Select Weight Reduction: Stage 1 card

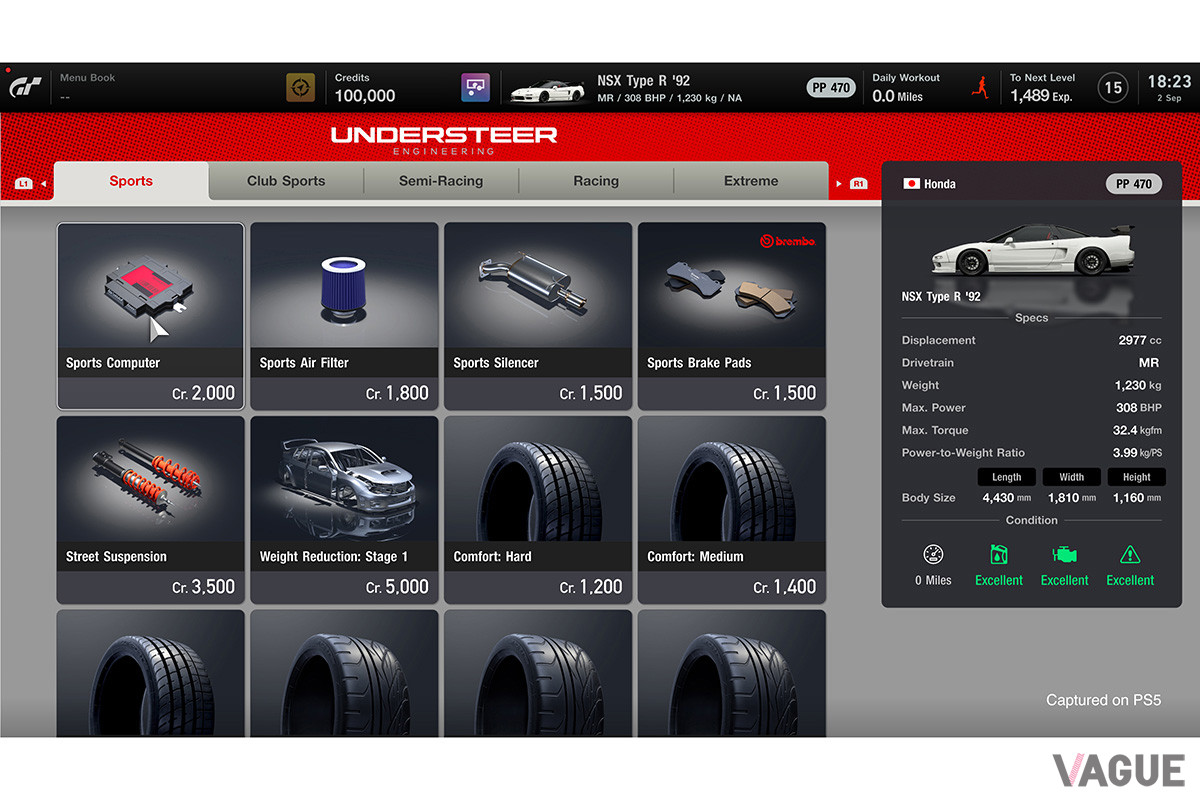click(x=344, y=510)
